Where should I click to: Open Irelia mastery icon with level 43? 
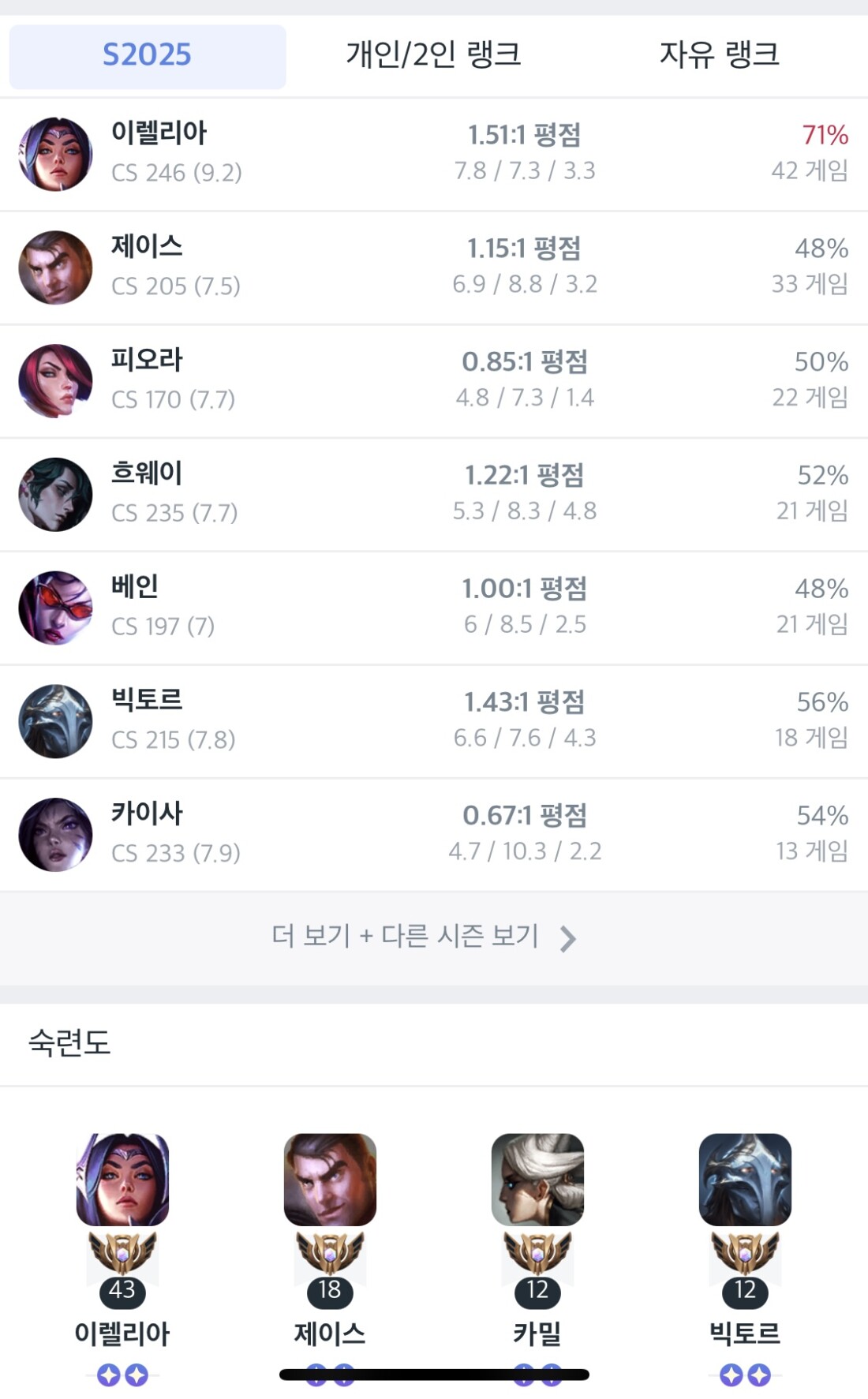coord(122,1180)
